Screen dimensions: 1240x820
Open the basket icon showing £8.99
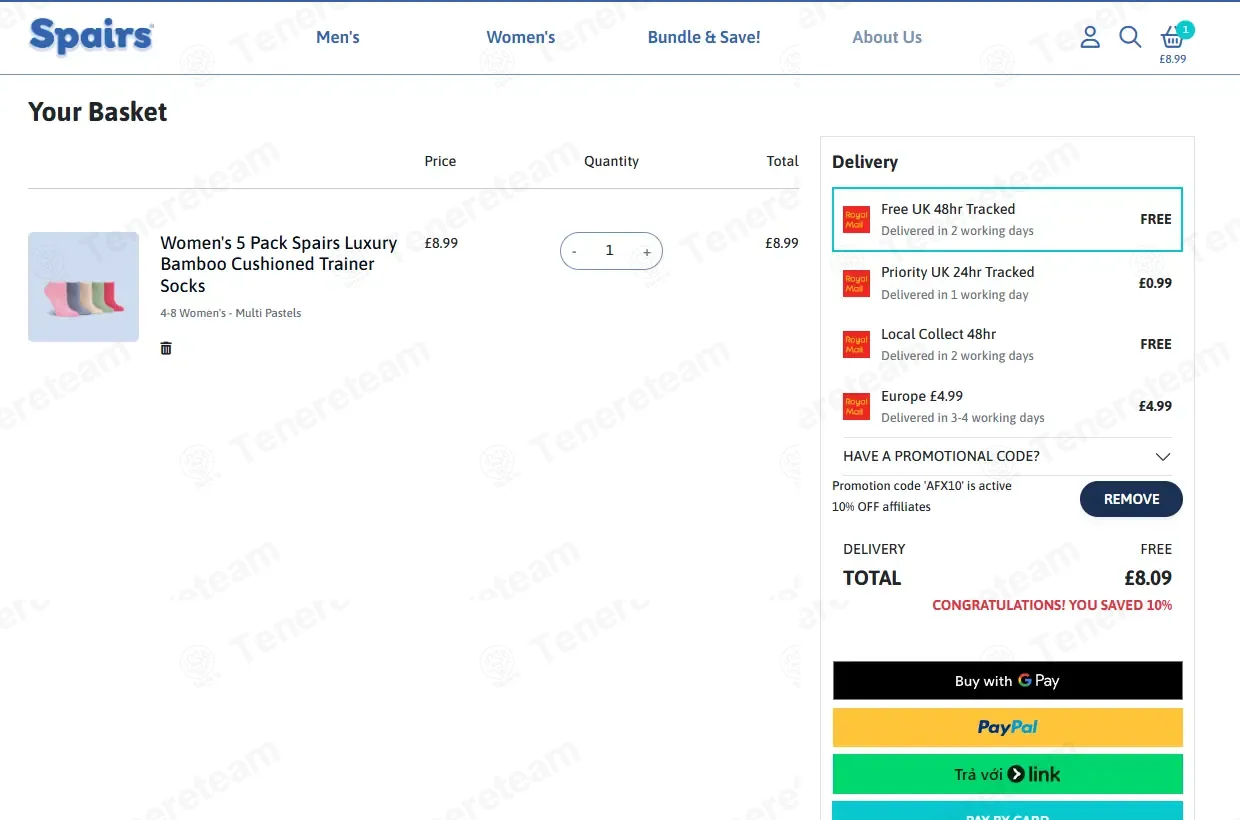(x=1173, y=43)
